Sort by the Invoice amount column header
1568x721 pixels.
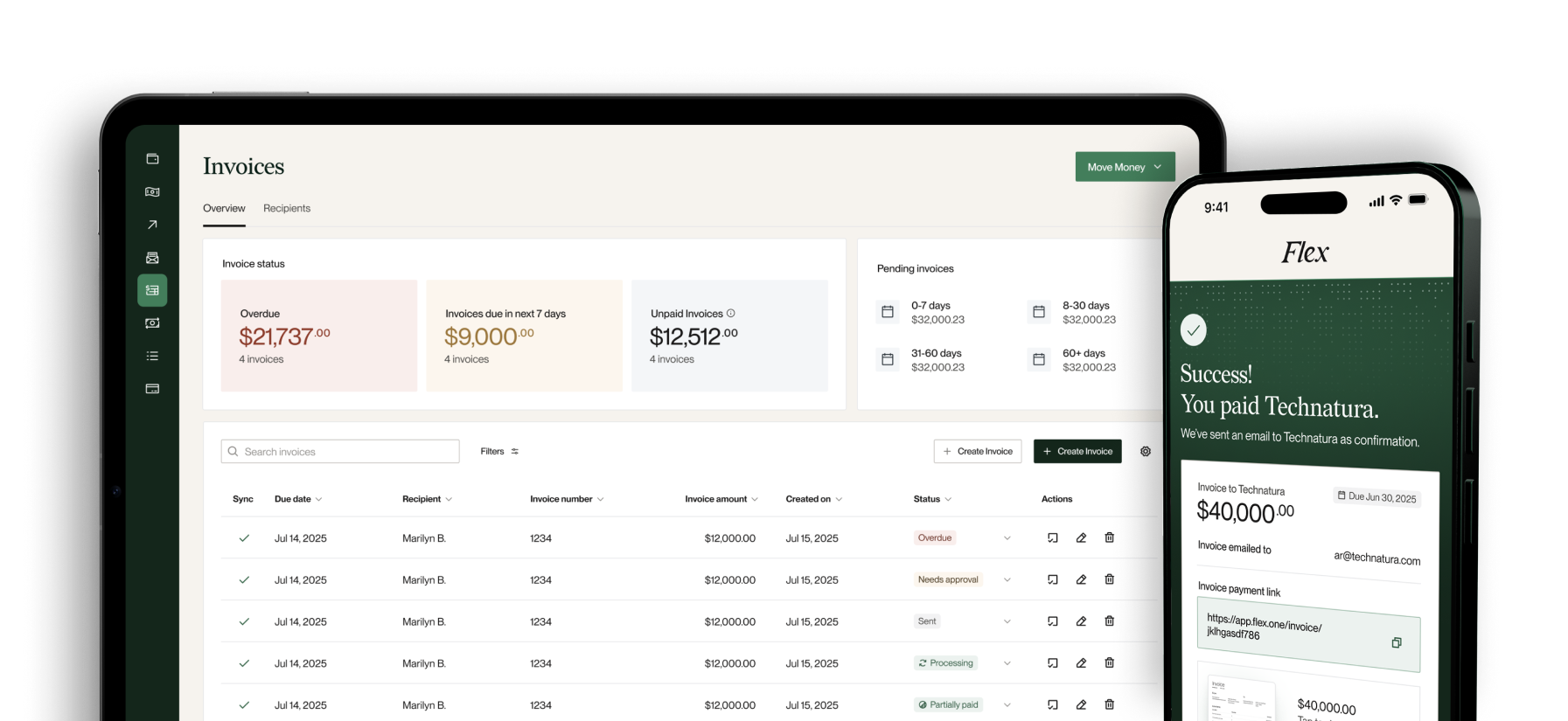coord(721,499)
